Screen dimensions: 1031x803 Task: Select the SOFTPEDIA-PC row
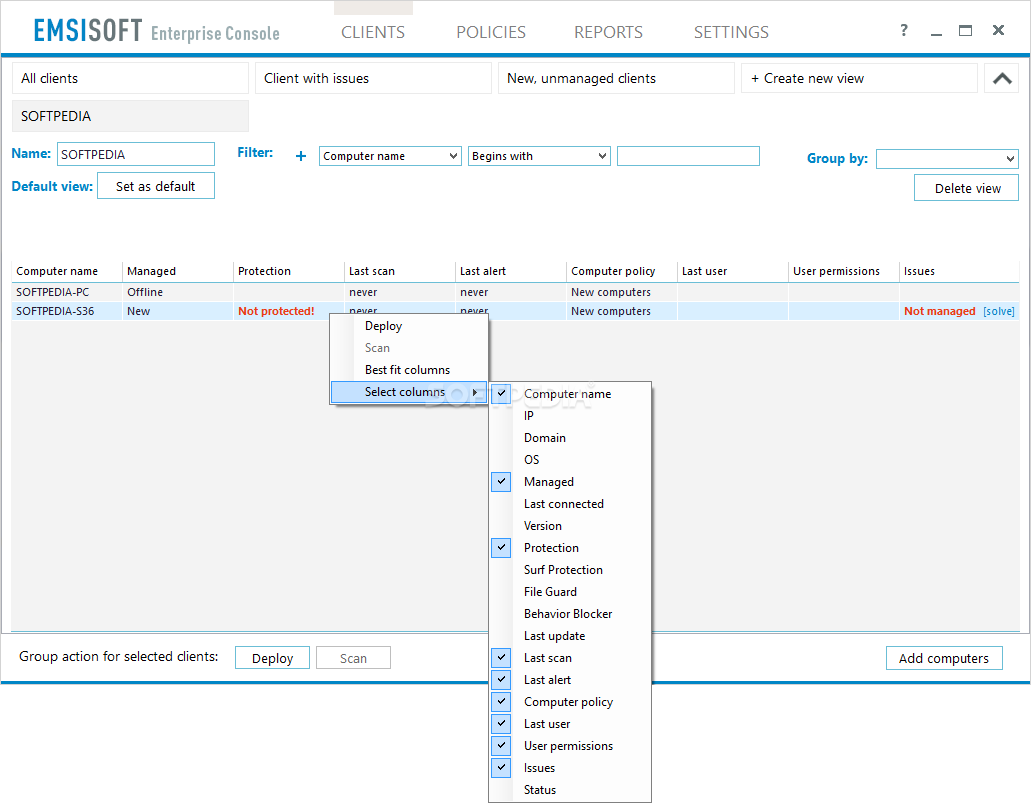[x=516, y=292]
